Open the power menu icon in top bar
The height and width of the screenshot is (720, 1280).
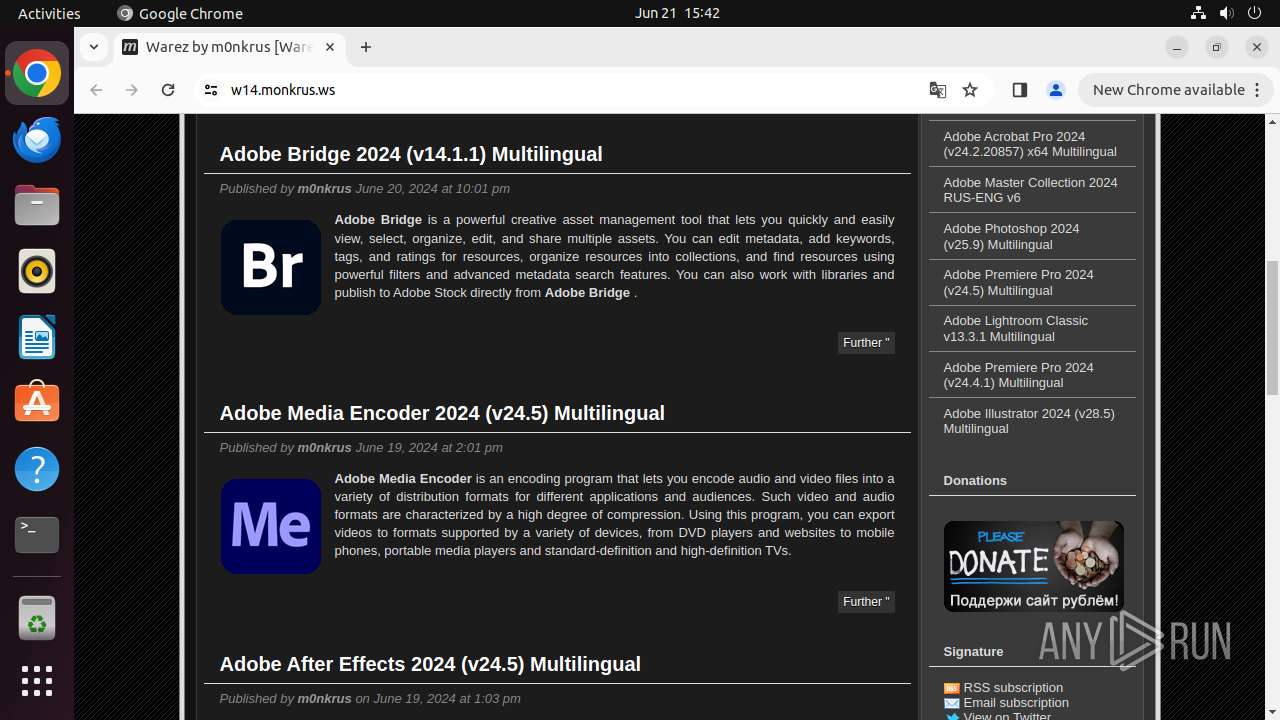coord(1256,13)
